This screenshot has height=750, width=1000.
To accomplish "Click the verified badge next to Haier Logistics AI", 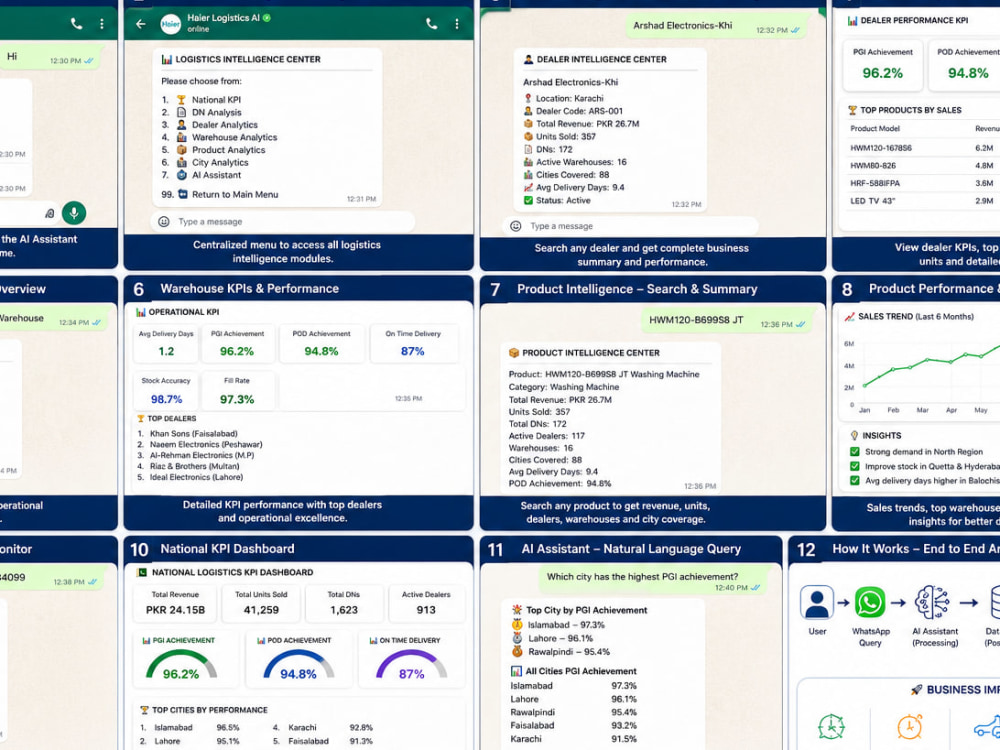I will tap(267, 18).
